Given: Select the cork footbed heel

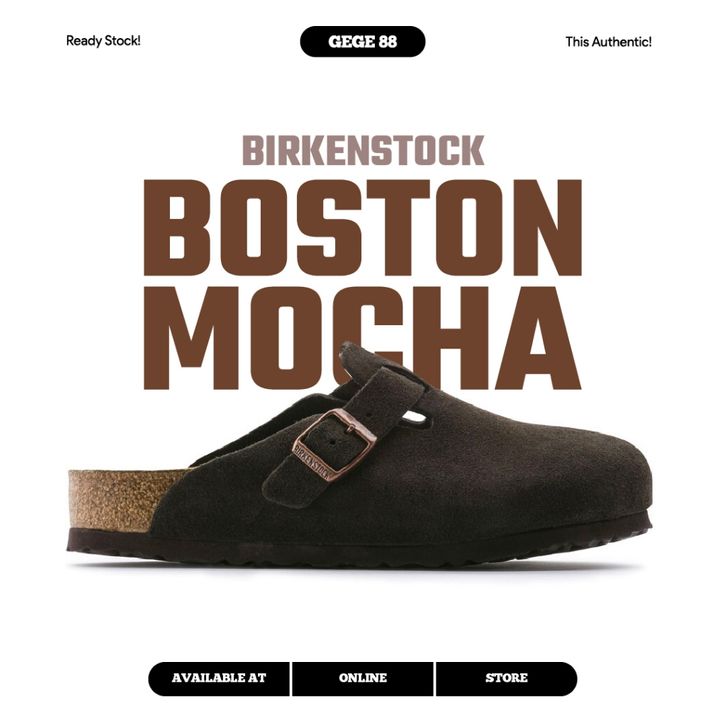Looking at the screenshot, I should coord(120,499).
